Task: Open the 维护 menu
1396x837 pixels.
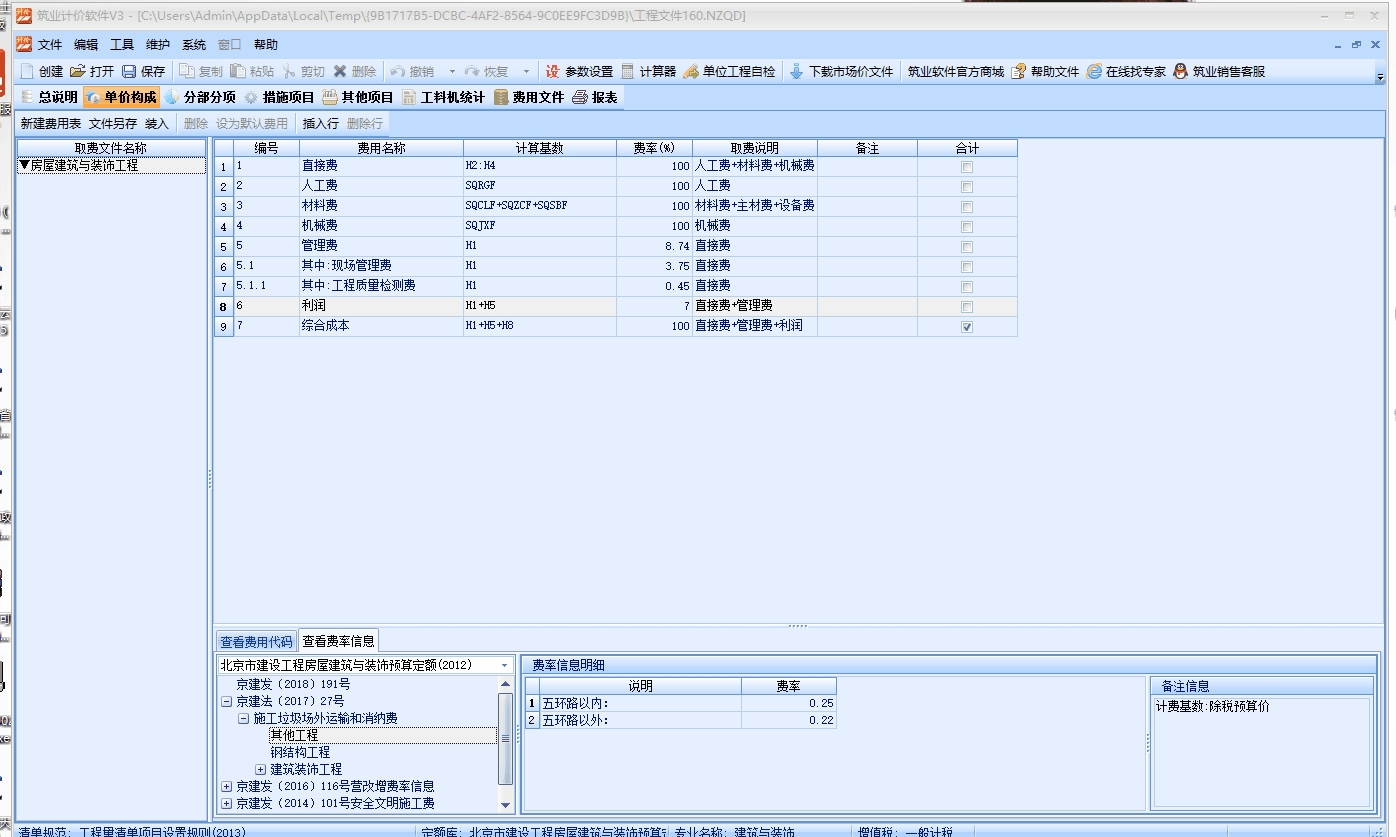Action: (x=158, y=45)
